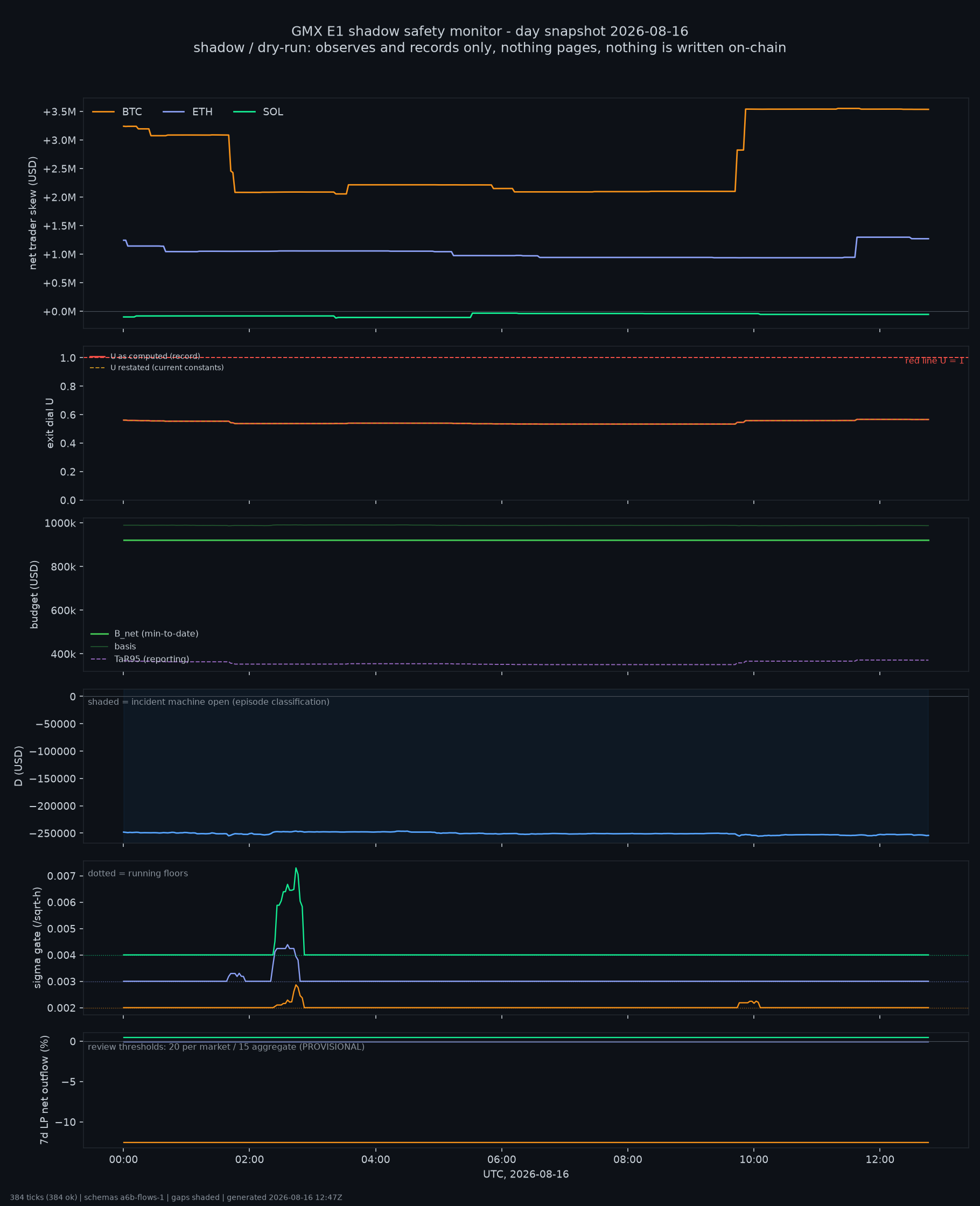
Task: Click the '+3.5M' skew tick label
Action: [59, 112]
